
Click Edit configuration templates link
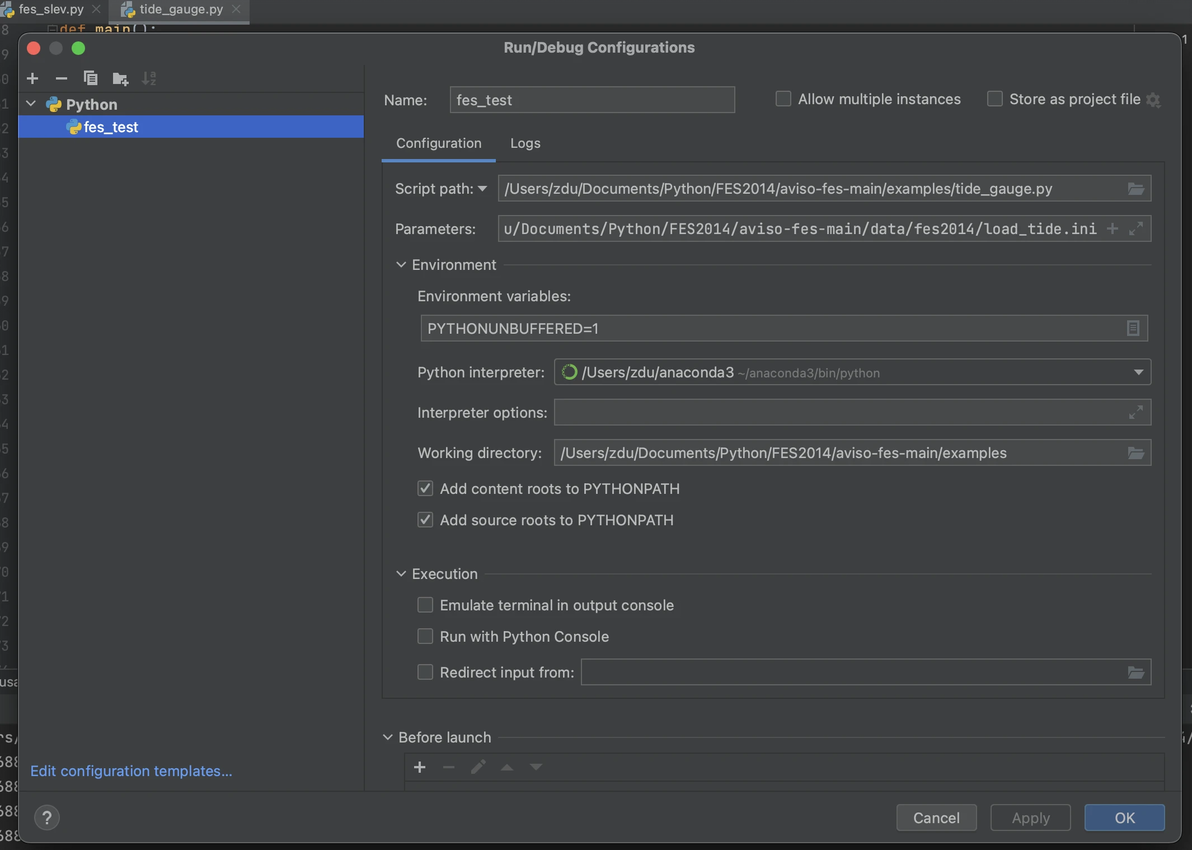tap(131, 771)
